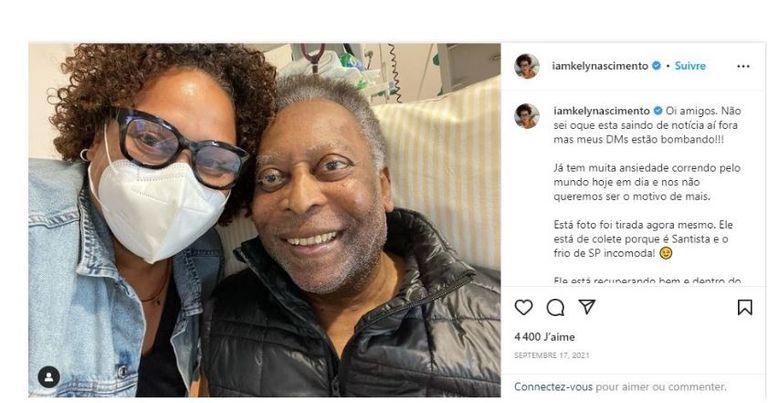Share the post with the paper plane icon
The image size is (768, 403).
(x=587, y=307)
